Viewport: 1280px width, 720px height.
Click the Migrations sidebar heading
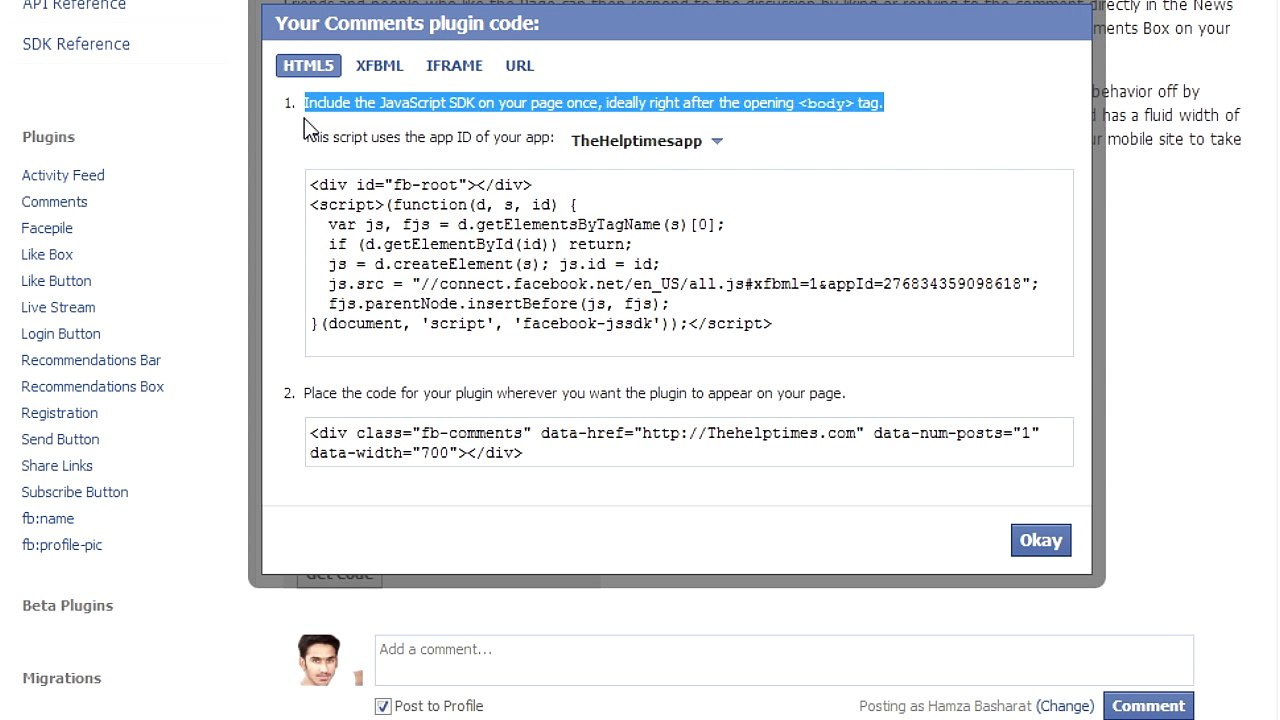coord(61,678)
